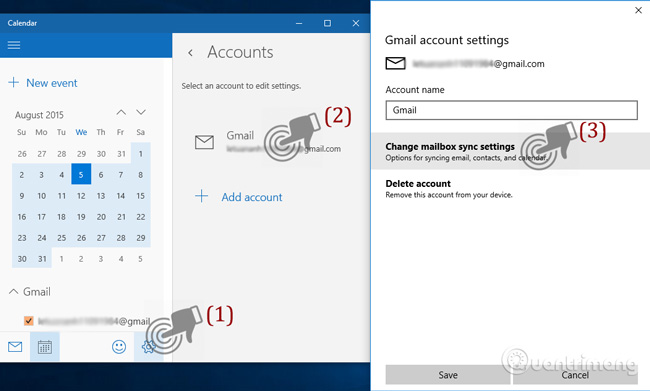The width and height of the screenshot is (650, 391).
Task: Select date 23 in the mini calendar
Action: 22,238
